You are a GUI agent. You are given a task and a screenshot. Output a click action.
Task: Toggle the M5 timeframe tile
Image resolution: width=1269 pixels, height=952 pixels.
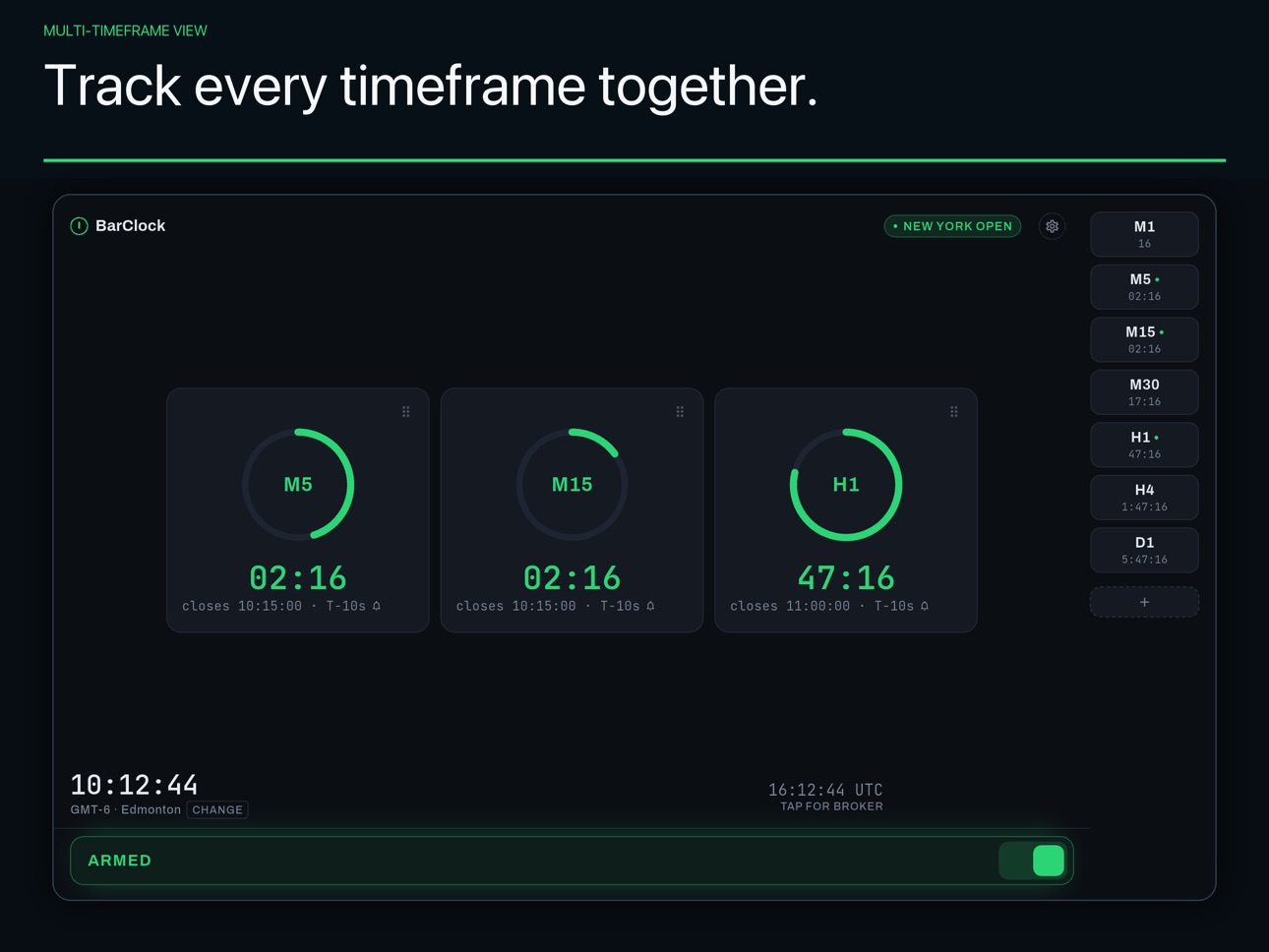point(1144,287)
